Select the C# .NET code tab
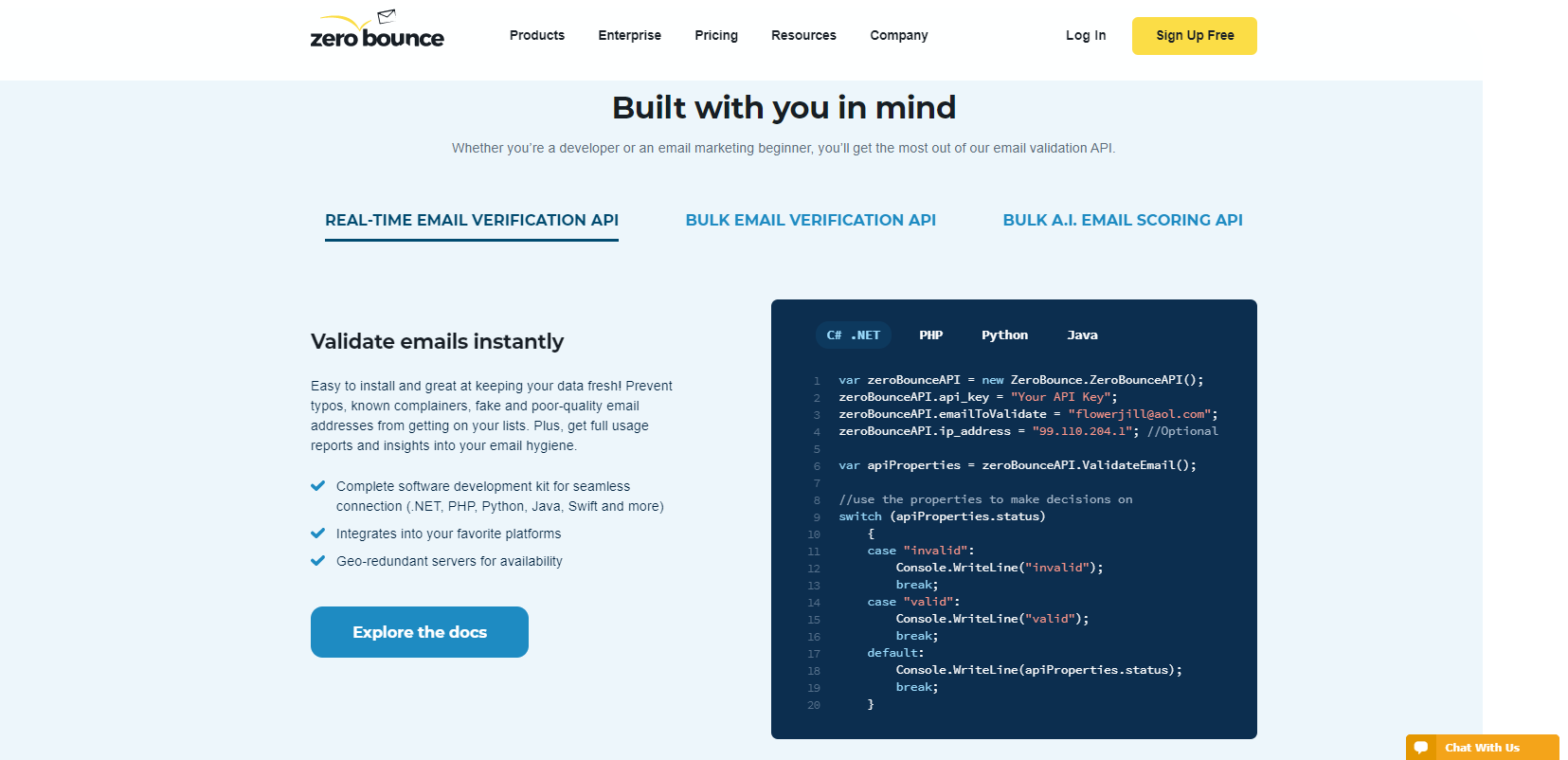1568x760 pixels. [853, 335]
